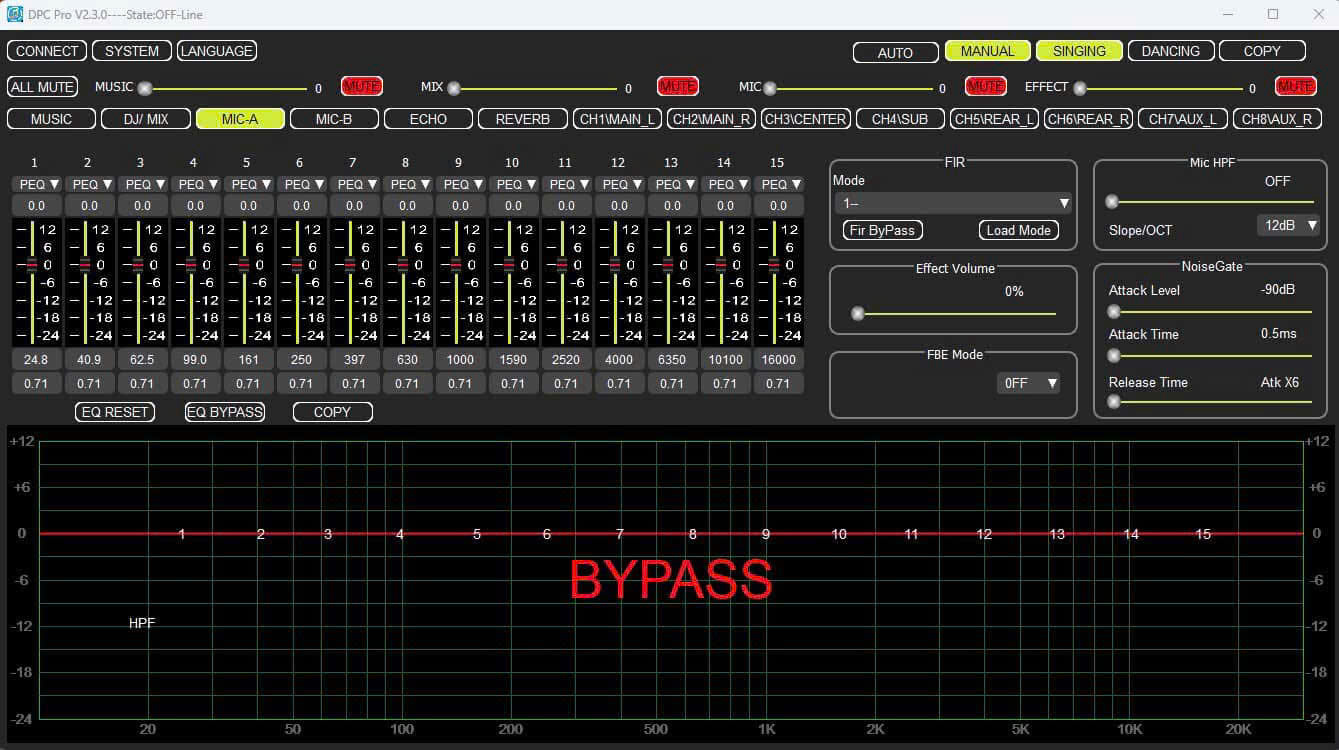Viewport: 1339px width, 750px height.
Task: Click Load Mode in FIR panel
Action: 1018,230
